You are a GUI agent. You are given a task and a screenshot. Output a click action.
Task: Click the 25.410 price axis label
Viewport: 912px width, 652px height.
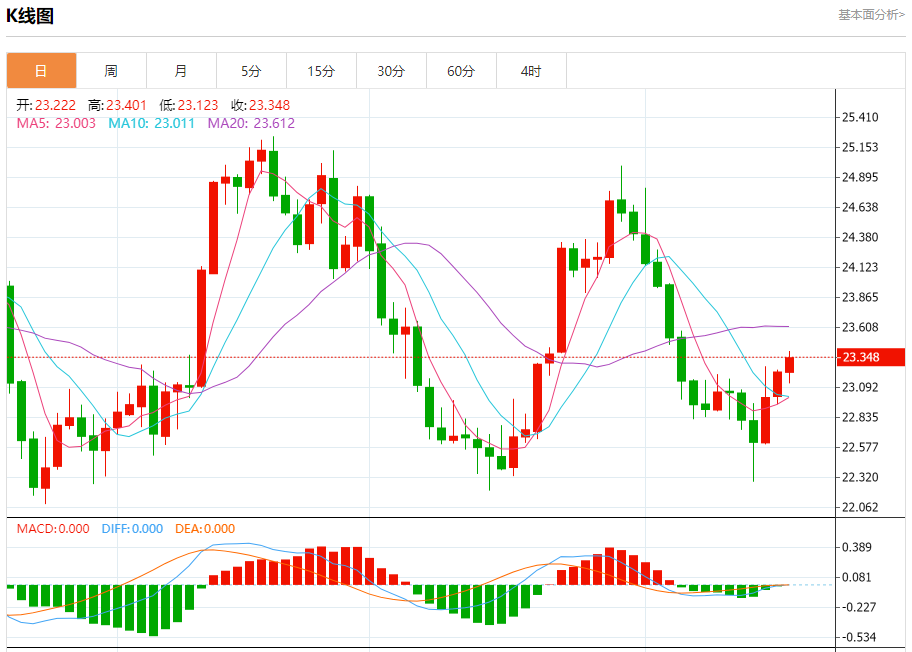tap(860, 117)
